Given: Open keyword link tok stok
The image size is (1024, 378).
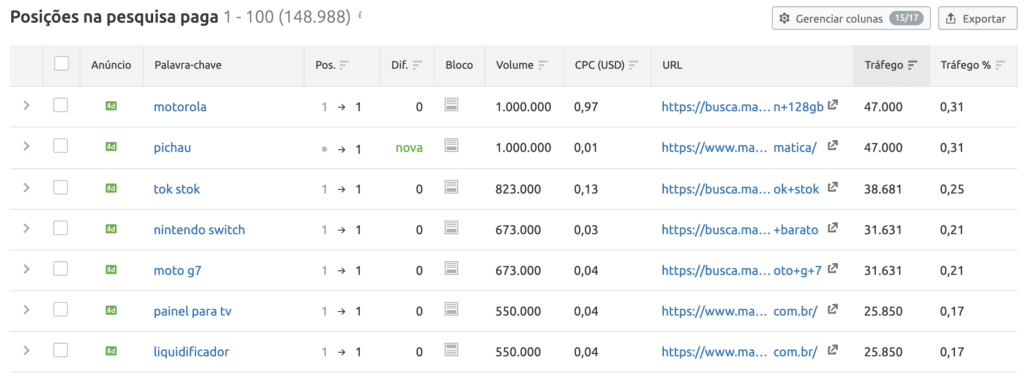Looking at the screenshot, I should coord(177,189).
